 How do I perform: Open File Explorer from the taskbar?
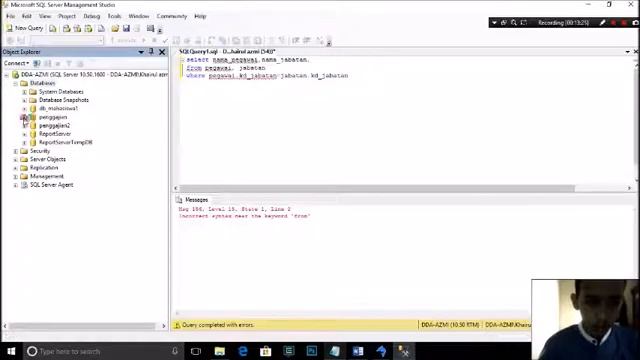220,351
